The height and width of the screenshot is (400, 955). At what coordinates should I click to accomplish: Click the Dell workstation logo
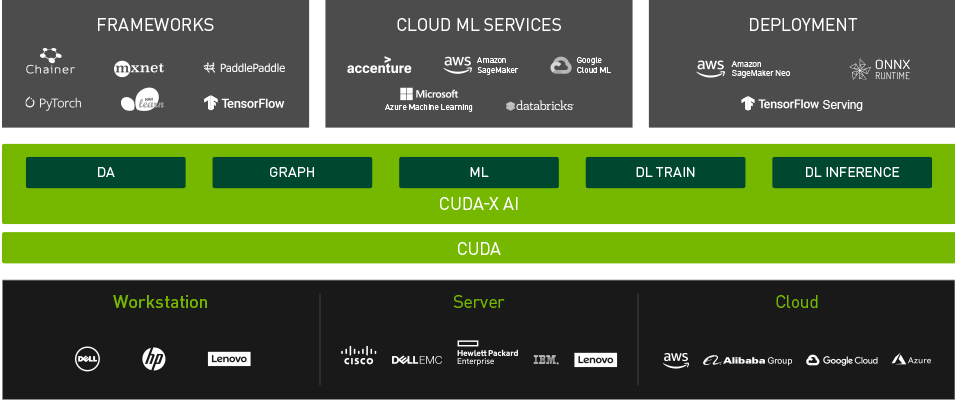tap(88, 359)
